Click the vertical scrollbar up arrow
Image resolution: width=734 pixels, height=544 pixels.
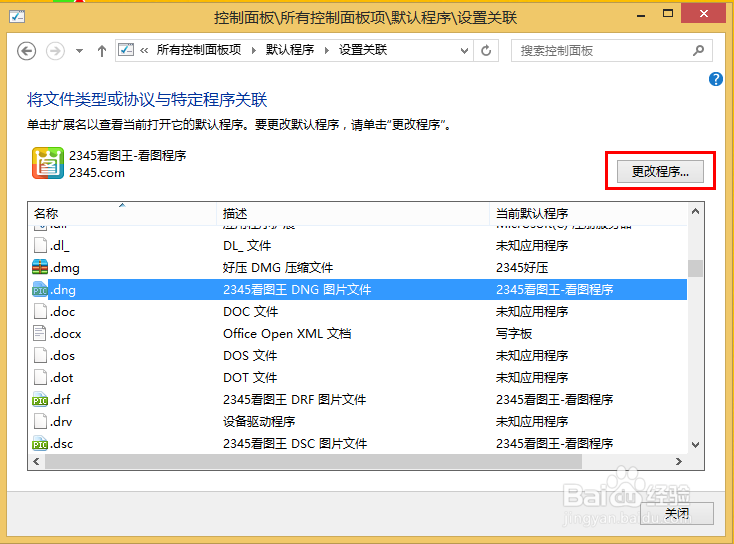(x=695, y=212)
